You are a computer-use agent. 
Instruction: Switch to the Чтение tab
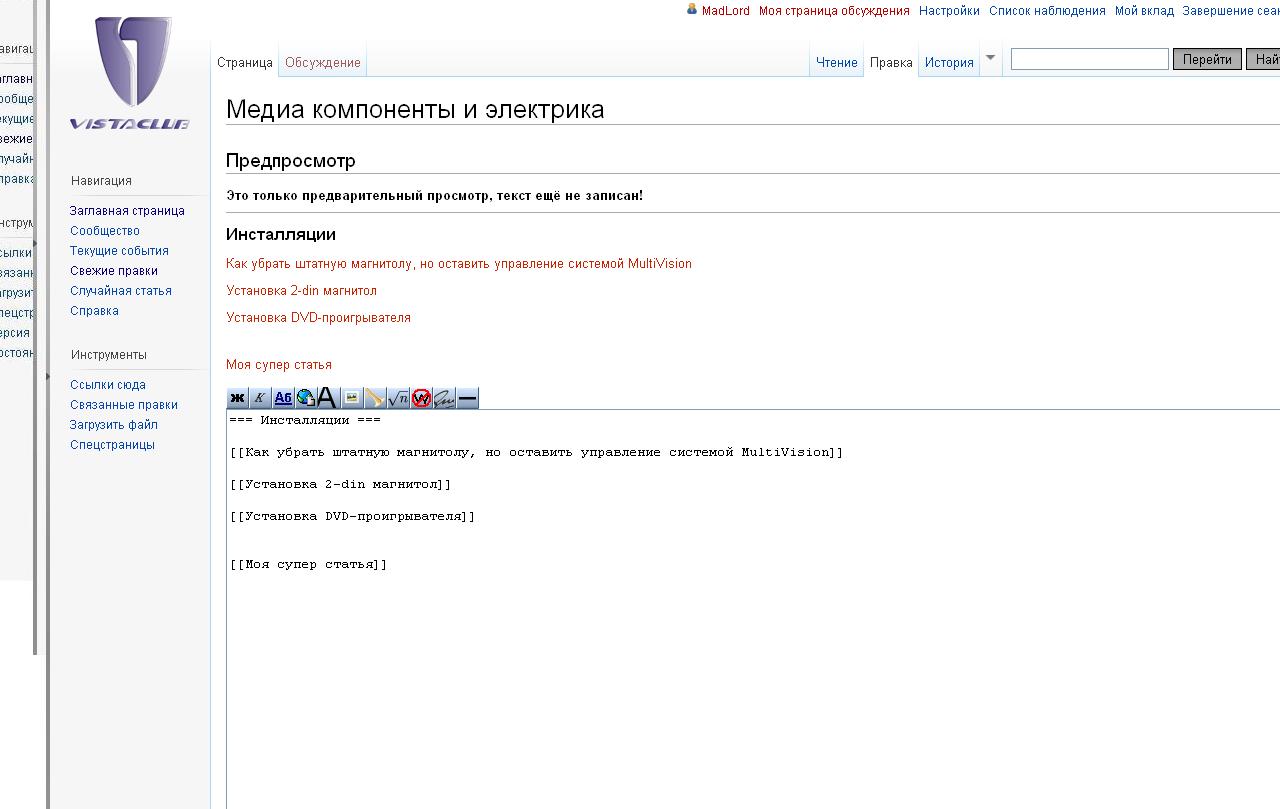[836, 62]
